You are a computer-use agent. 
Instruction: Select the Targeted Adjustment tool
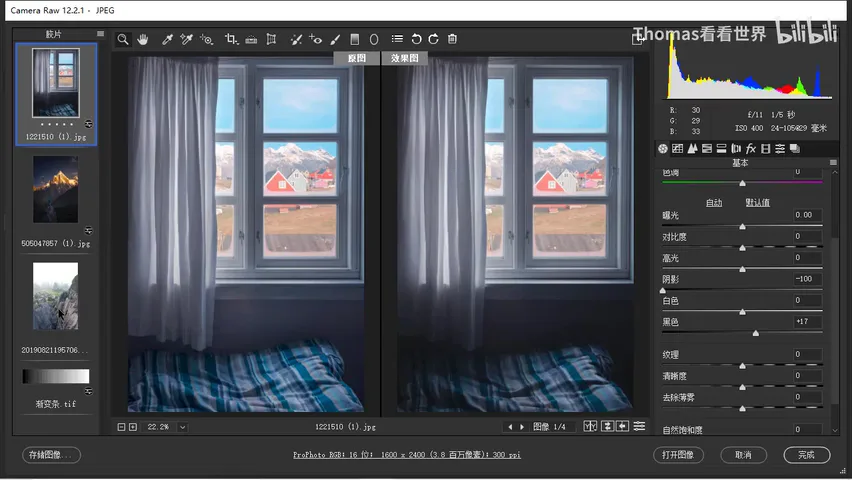coord(206,39)
